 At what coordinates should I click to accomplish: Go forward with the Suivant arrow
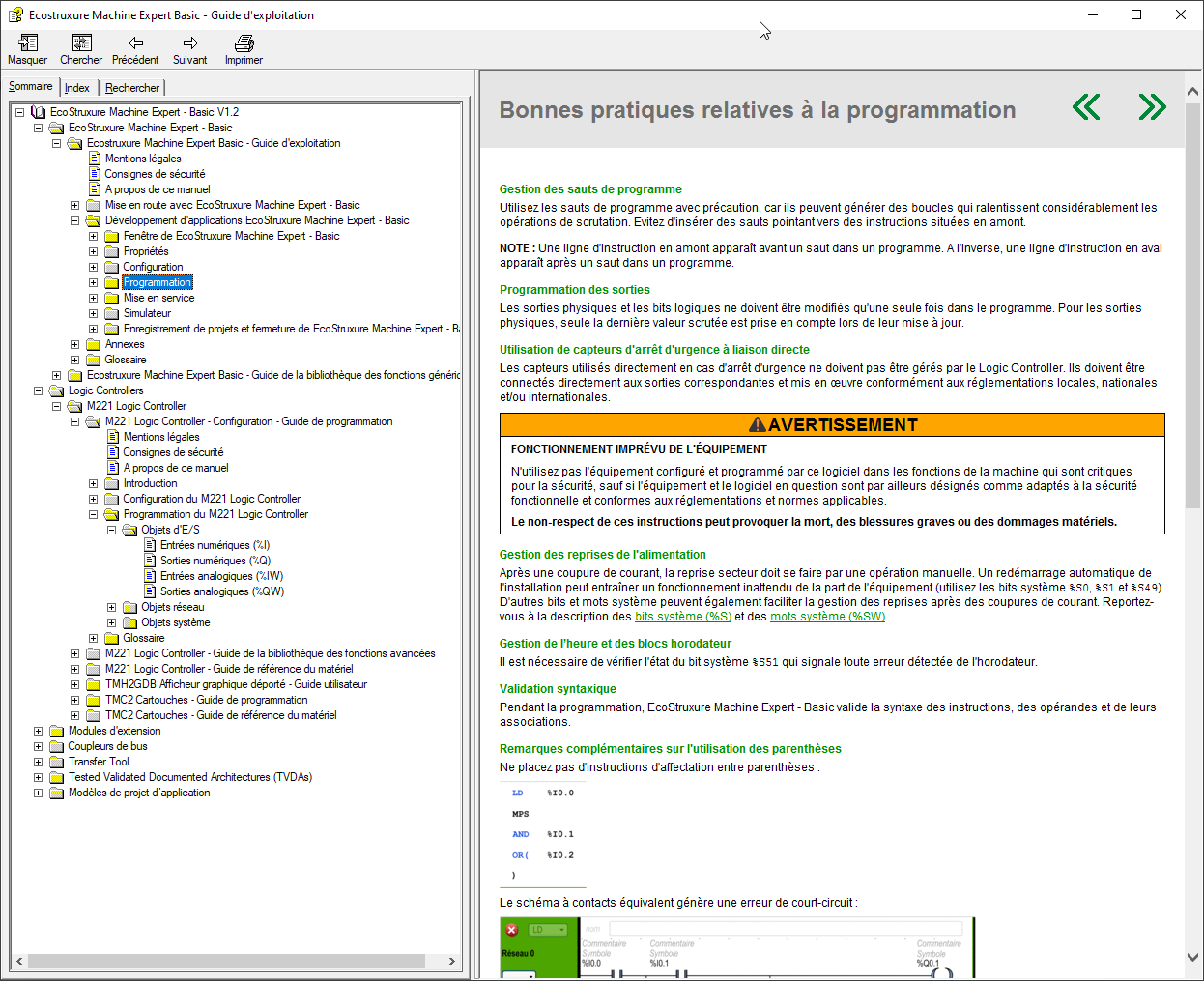[x=190, y=43]
